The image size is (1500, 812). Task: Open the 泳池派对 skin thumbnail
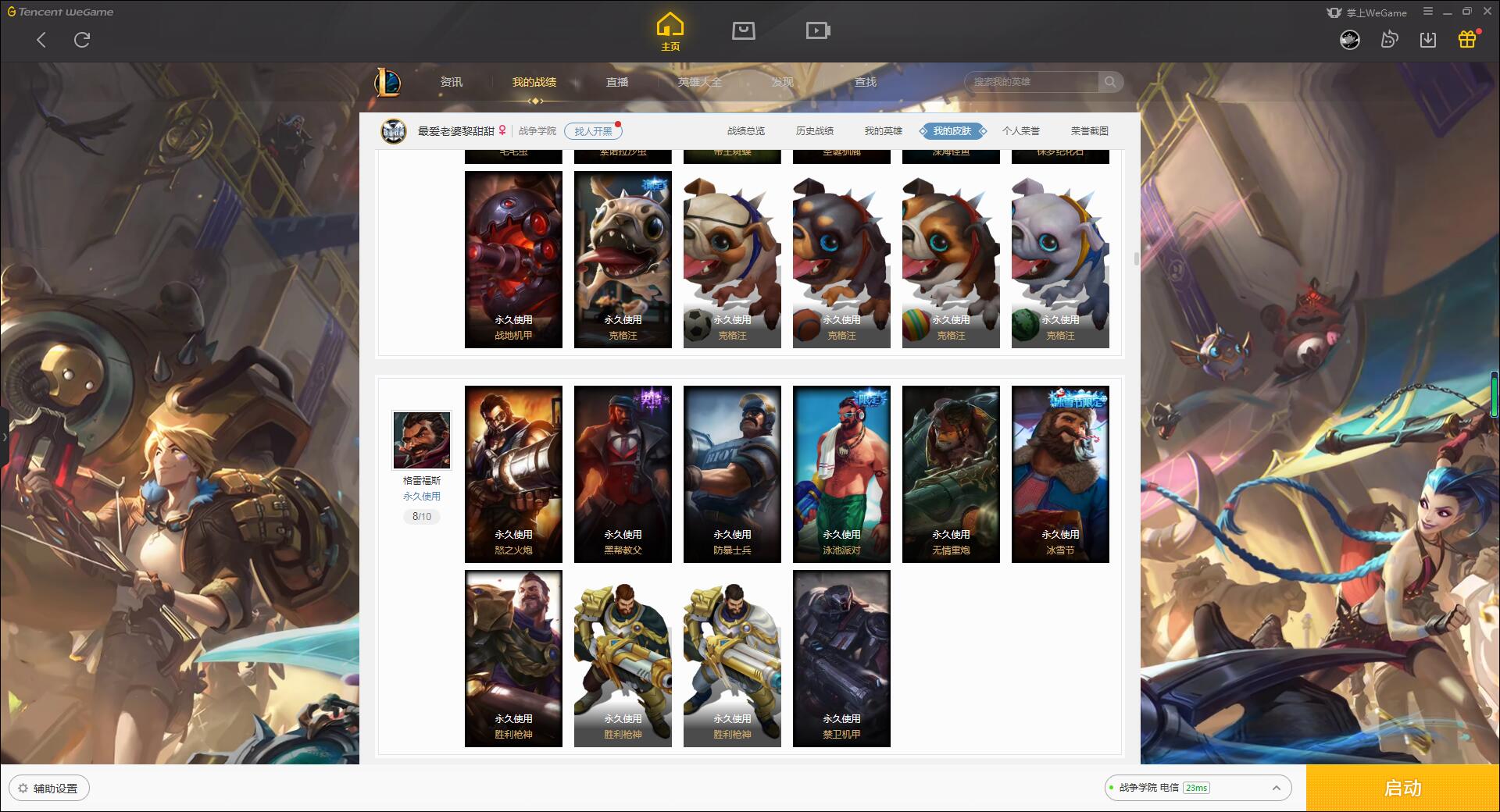pos(841,475)
